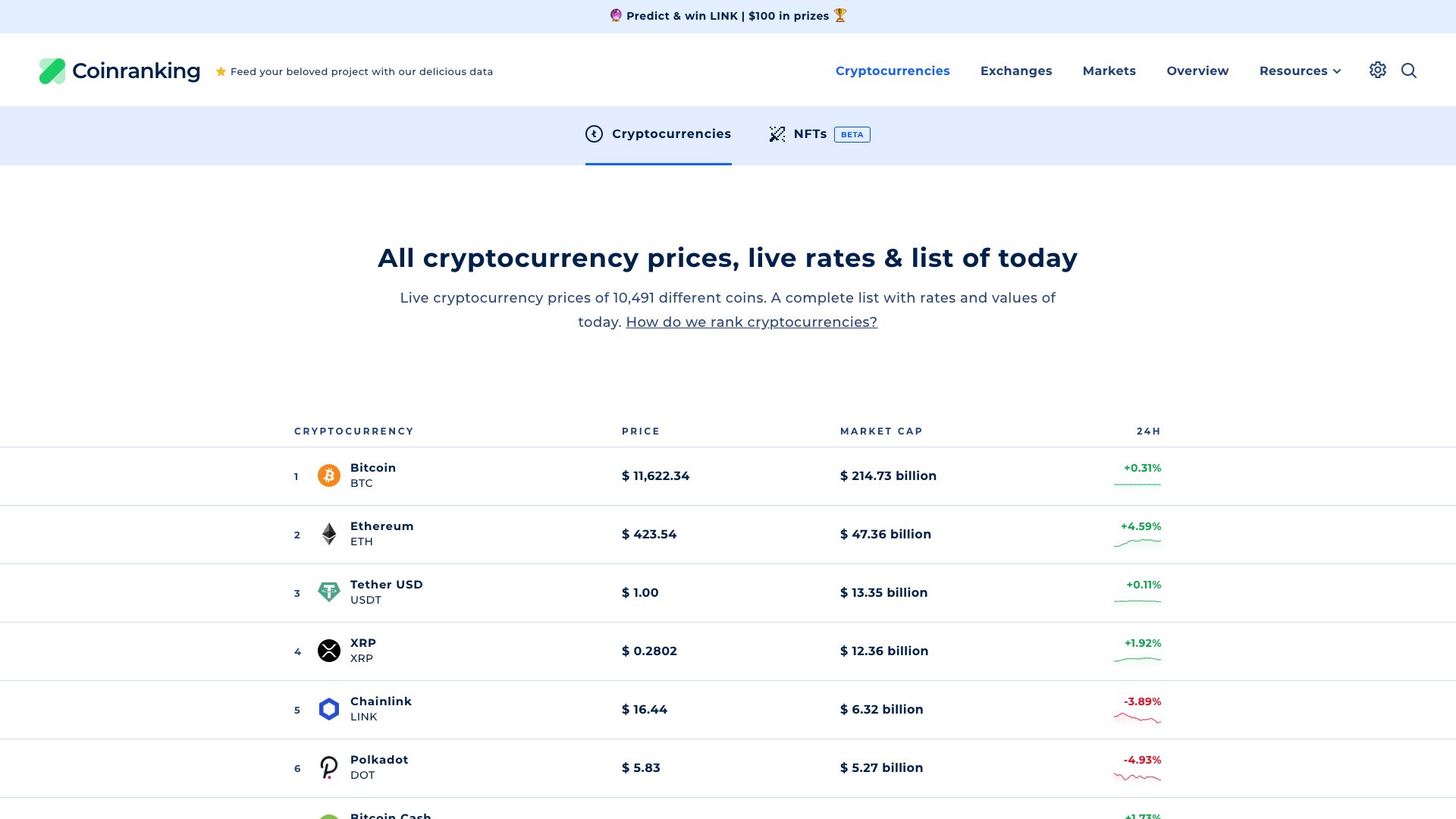Screen dimensions: 1456x819
Task: Open the Overview navigation item
Action: [1197, 71]
